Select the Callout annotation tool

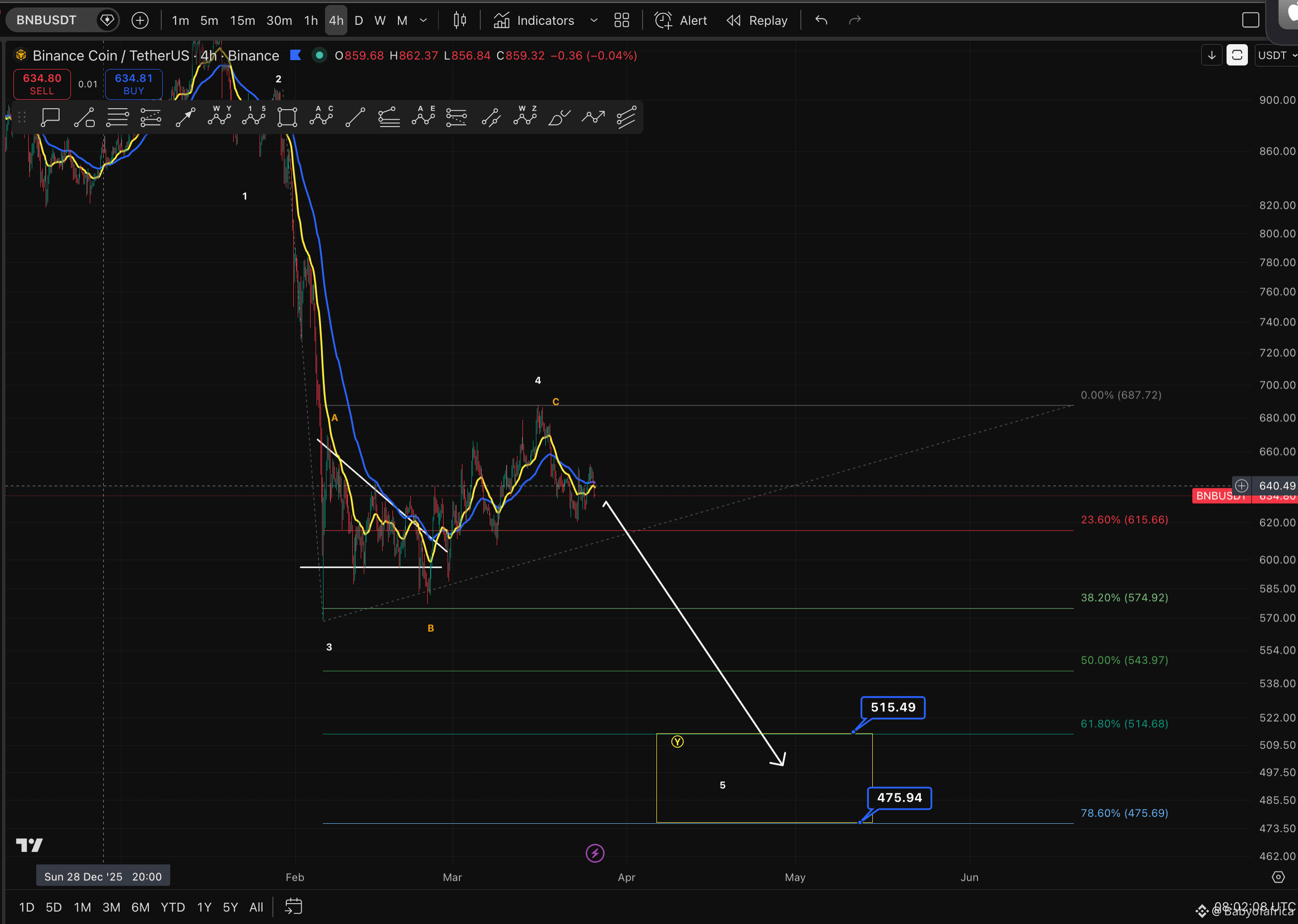point(50,117)
